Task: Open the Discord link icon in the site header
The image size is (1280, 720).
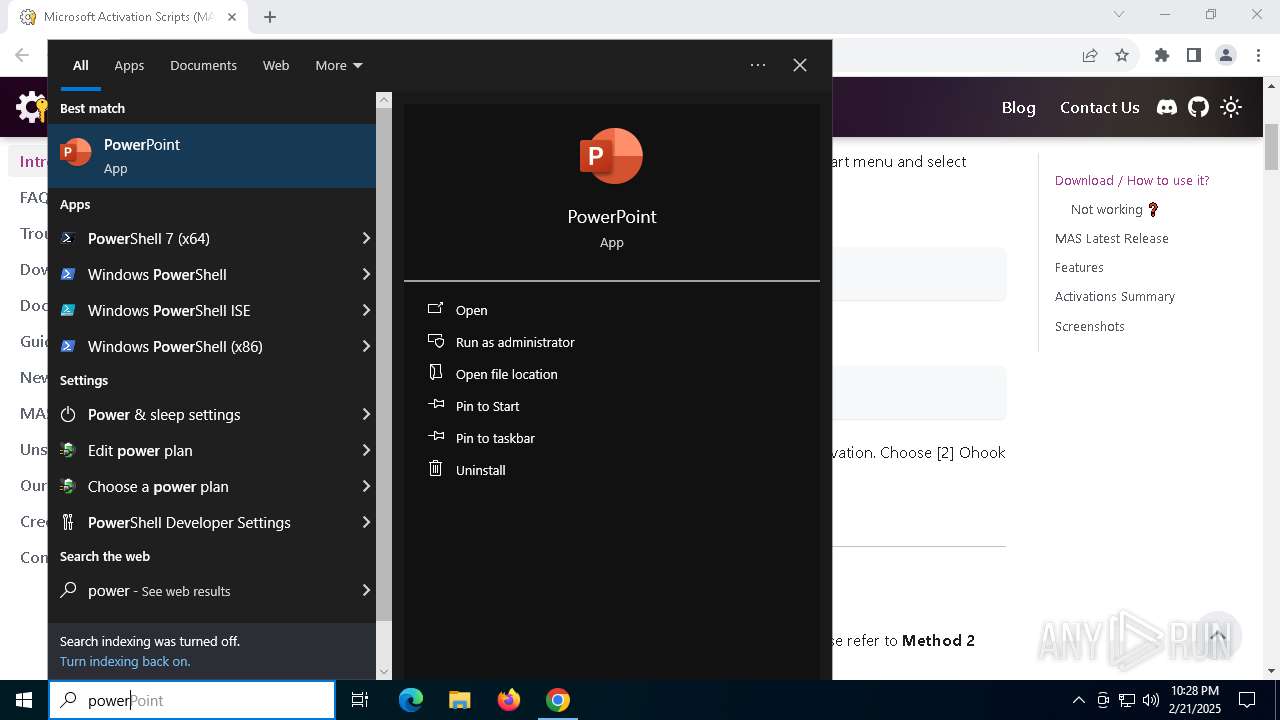Action: click(1167, 107)
